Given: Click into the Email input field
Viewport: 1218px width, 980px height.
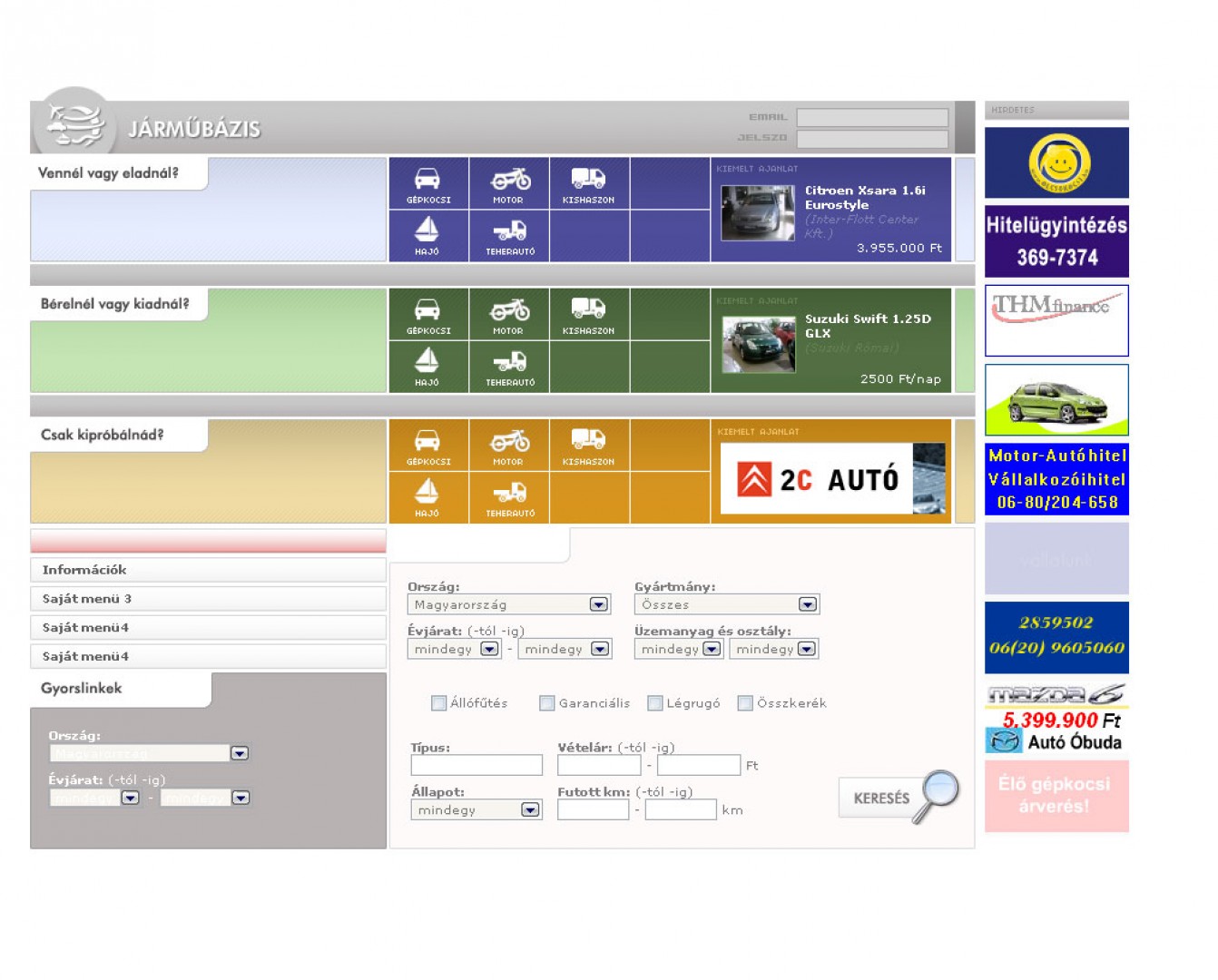Looking at the screenshot, I should [871, 117].
